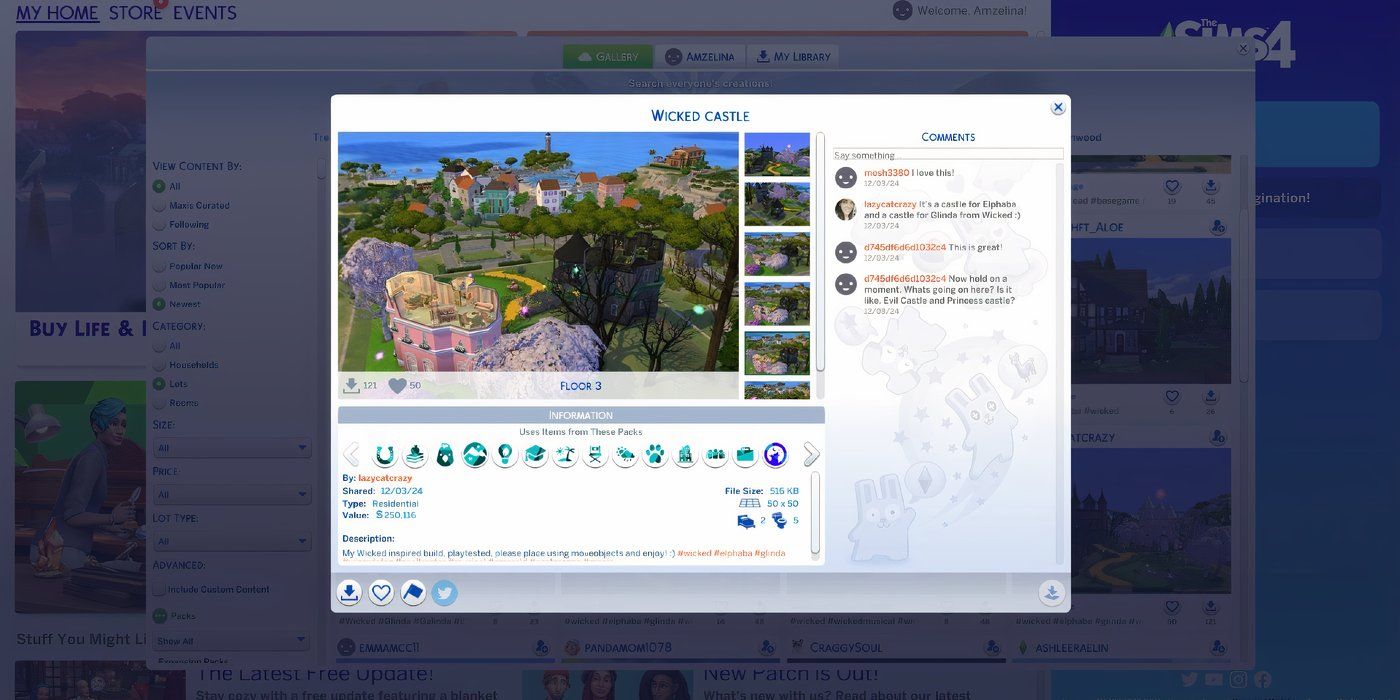This screenshot has width=1400, height=700.
Task: Open Instagram icon in Sims 4 footer
Action: 1239,680
